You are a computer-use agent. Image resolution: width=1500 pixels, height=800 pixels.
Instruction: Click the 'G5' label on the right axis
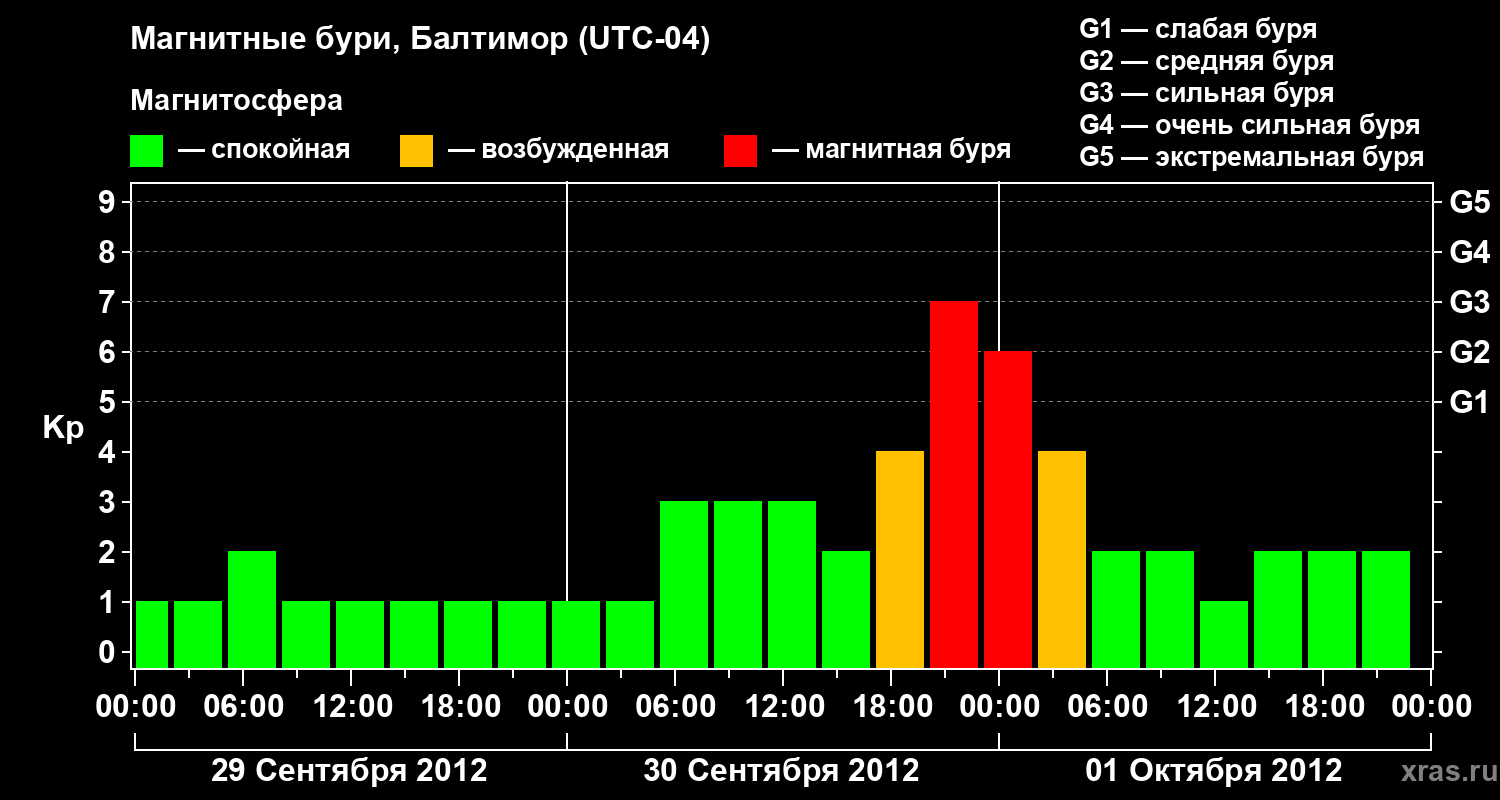click(x=1469, y=202)
